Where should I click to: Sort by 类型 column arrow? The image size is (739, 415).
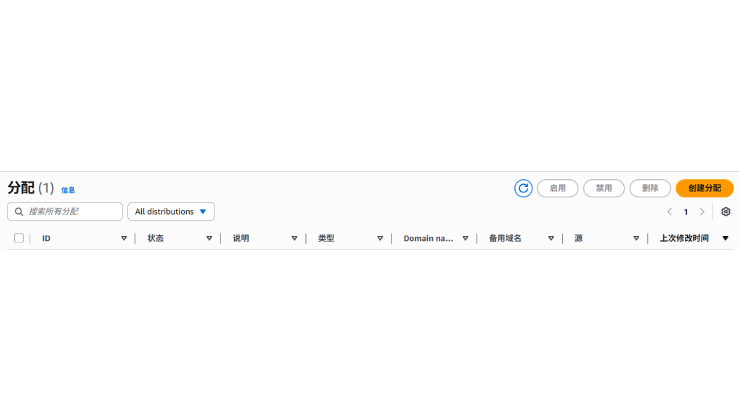click(380, 238)
